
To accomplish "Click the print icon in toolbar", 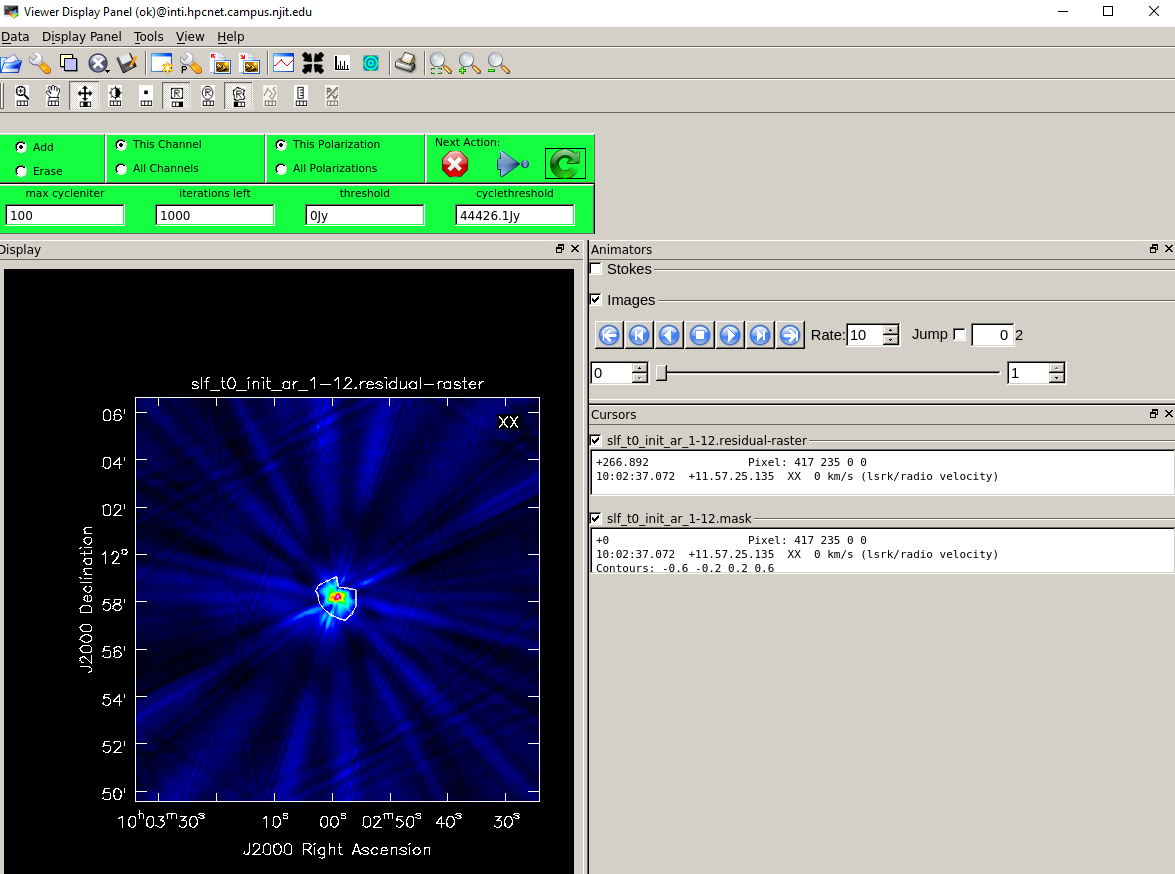I will pos(404,64).
